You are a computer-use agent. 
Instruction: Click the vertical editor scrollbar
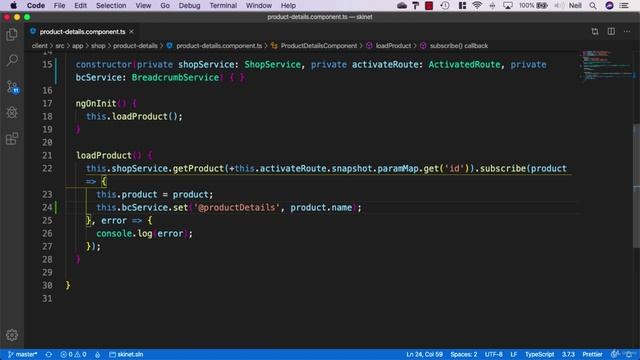point(636,186)
